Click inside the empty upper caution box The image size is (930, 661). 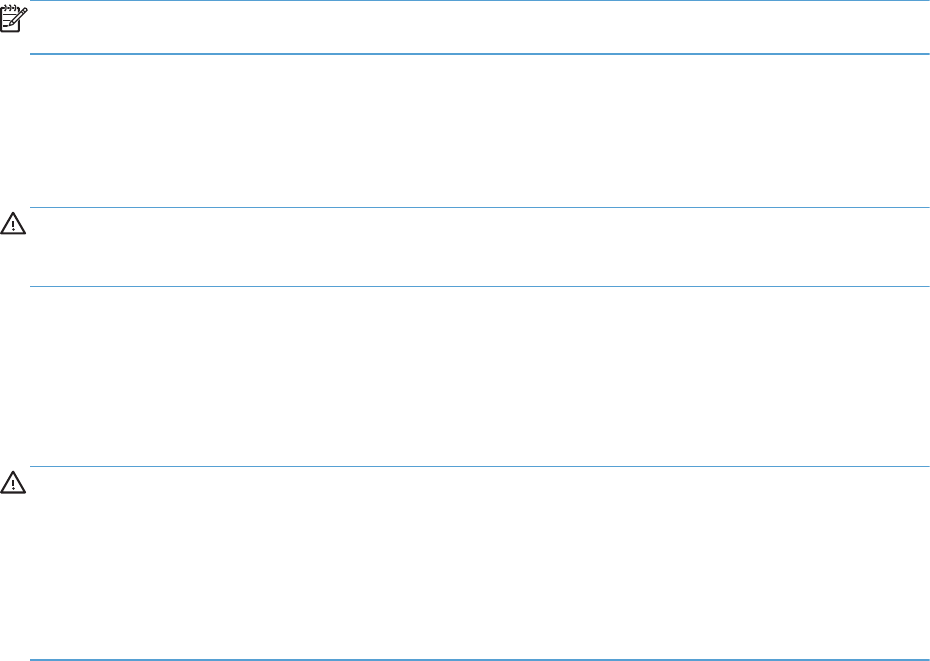[475, 247]
